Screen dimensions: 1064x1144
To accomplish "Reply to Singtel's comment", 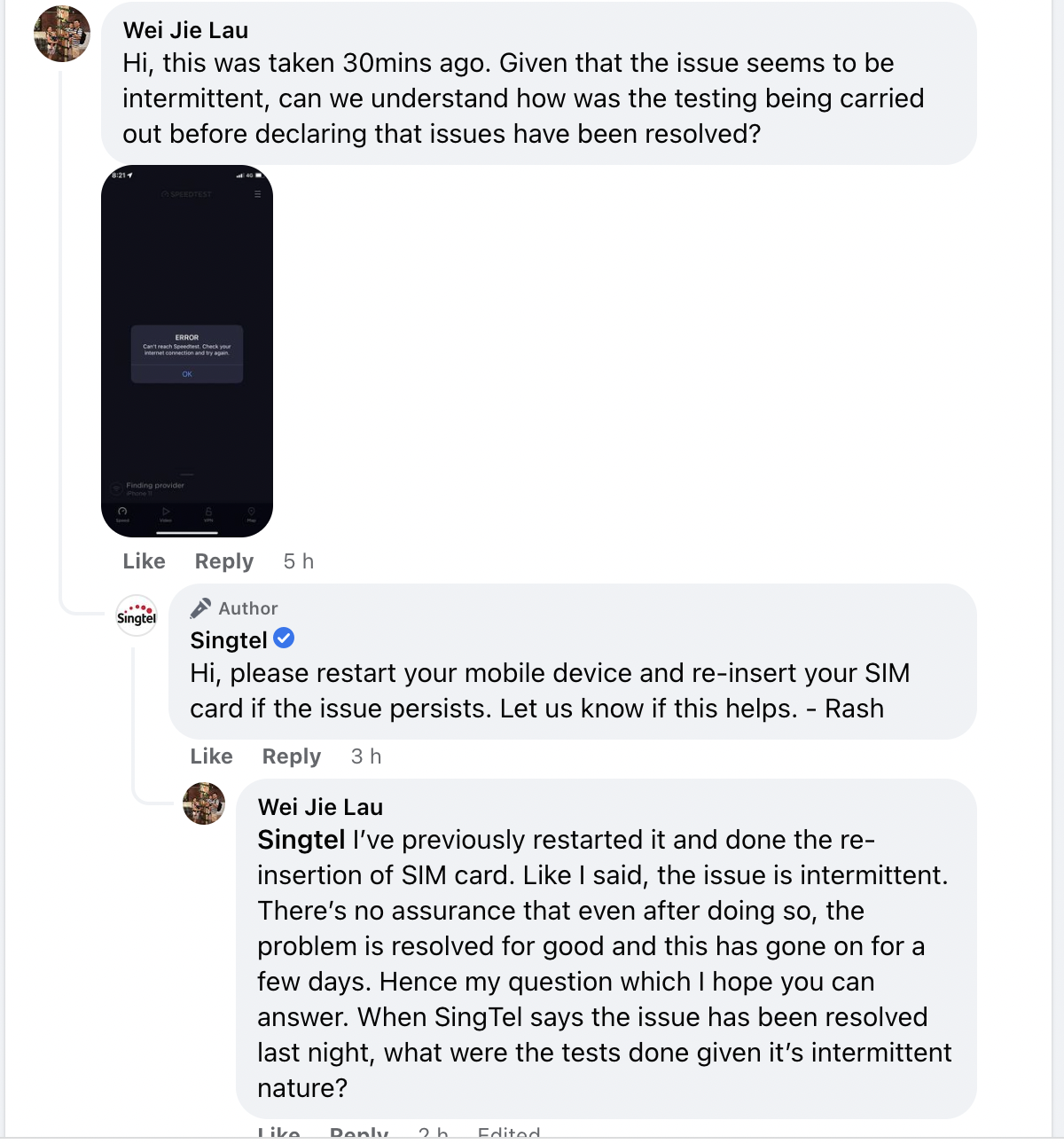I will (x=292, y=756).
